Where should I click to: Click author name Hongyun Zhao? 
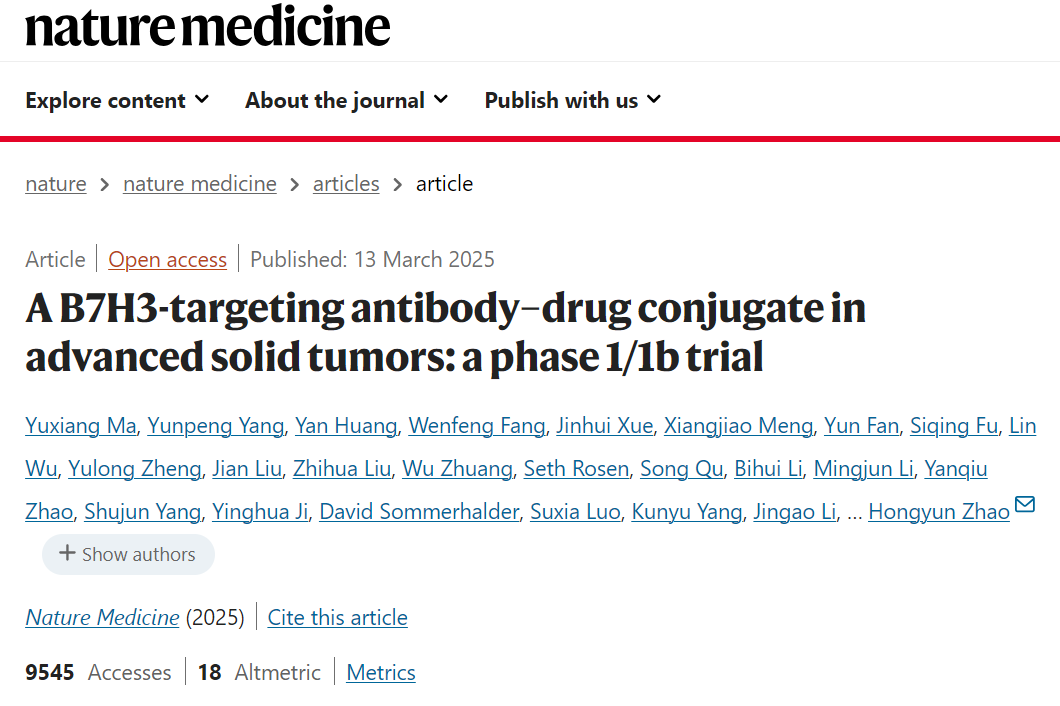939,512
